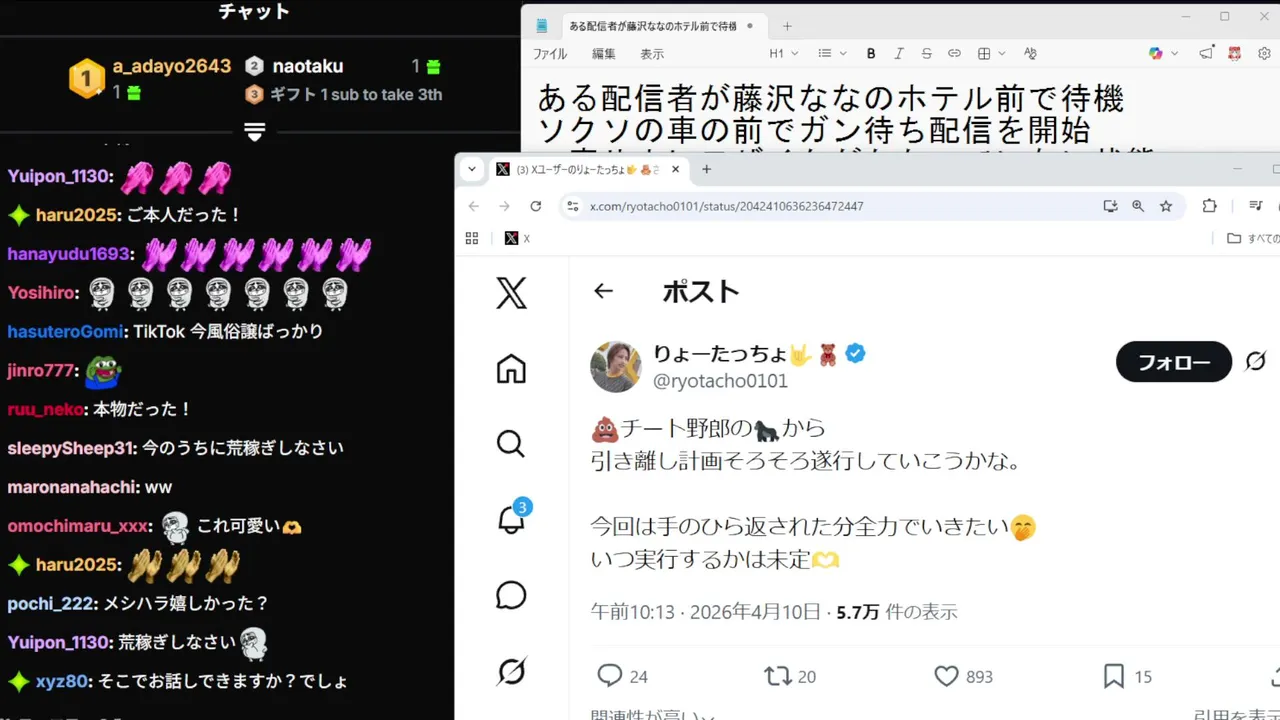1280x720 pixels.
Task: Open the 編集 menu in Notepad
Action: click(604, 54)
